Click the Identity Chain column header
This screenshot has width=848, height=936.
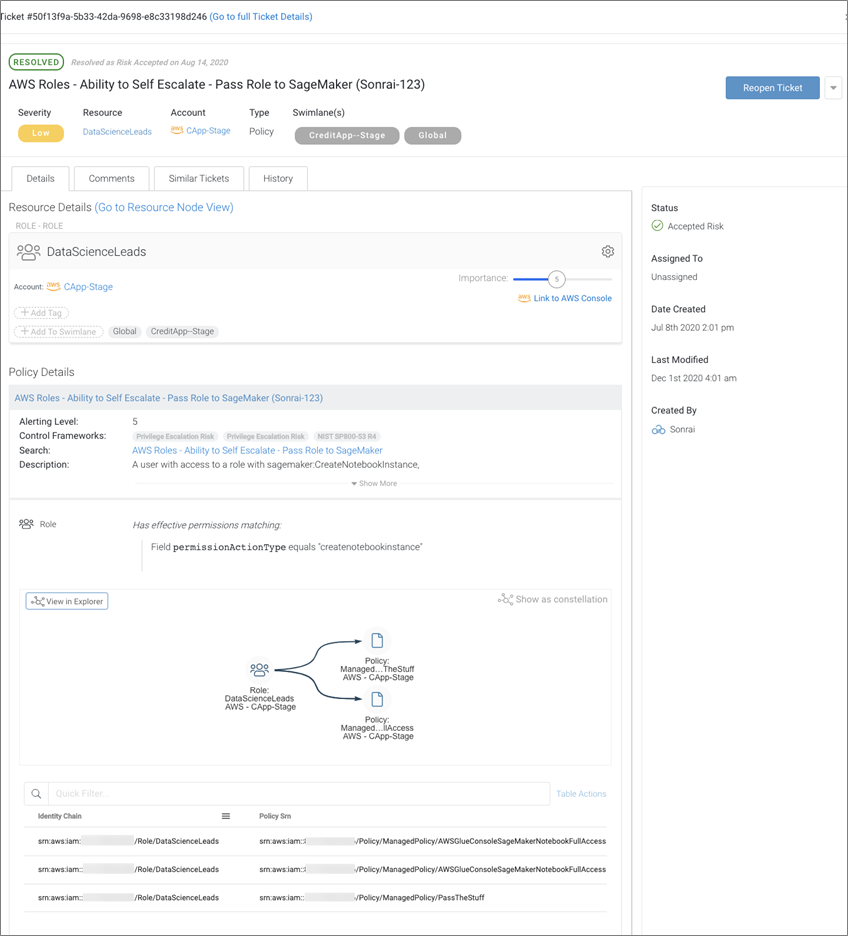pos(60,816)
